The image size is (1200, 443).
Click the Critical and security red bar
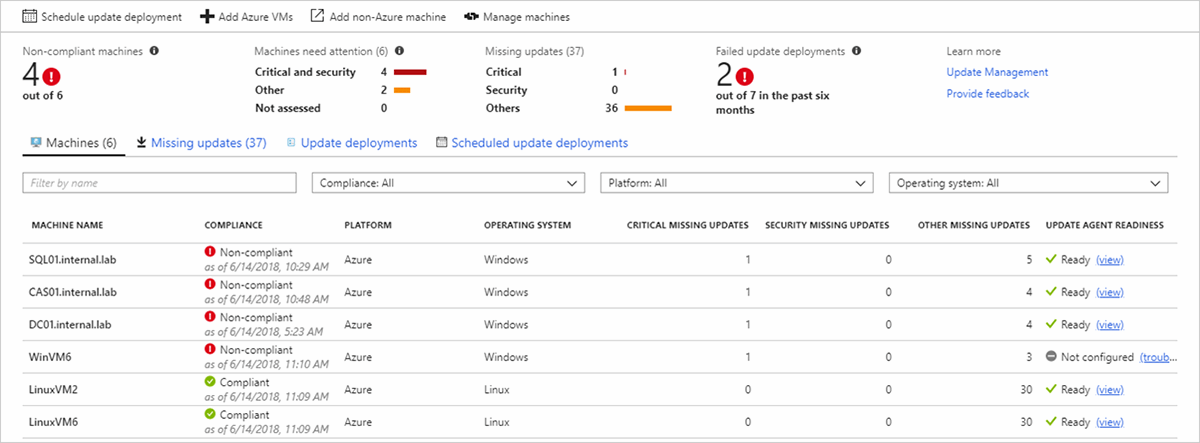(x=410, y=72)
